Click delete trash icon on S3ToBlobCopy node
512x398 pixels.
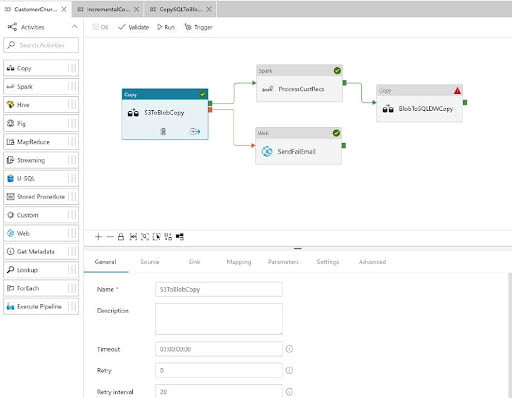click(163, 131)
